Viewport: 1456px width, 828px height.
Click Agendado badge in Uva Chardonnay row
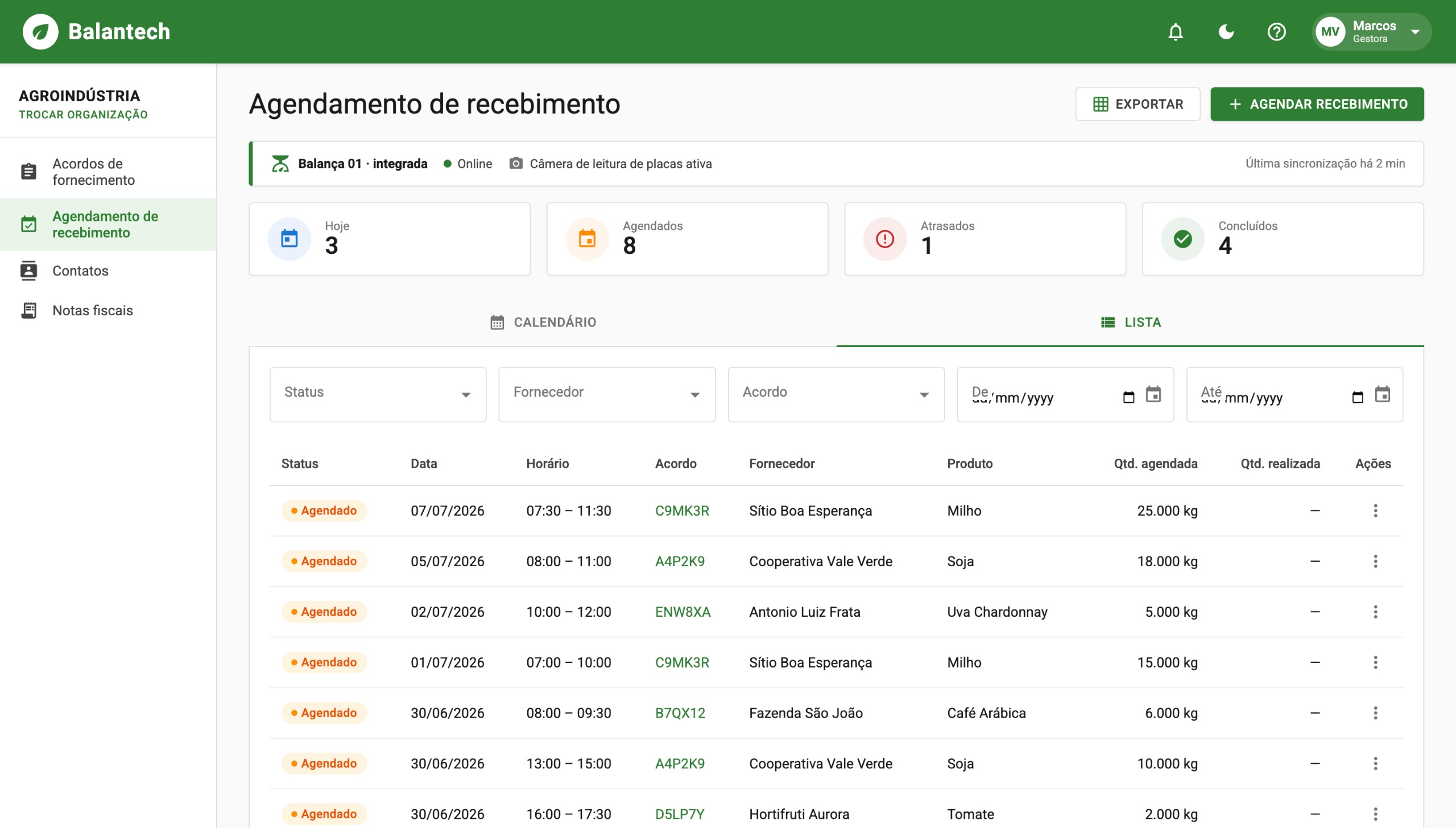324,612
